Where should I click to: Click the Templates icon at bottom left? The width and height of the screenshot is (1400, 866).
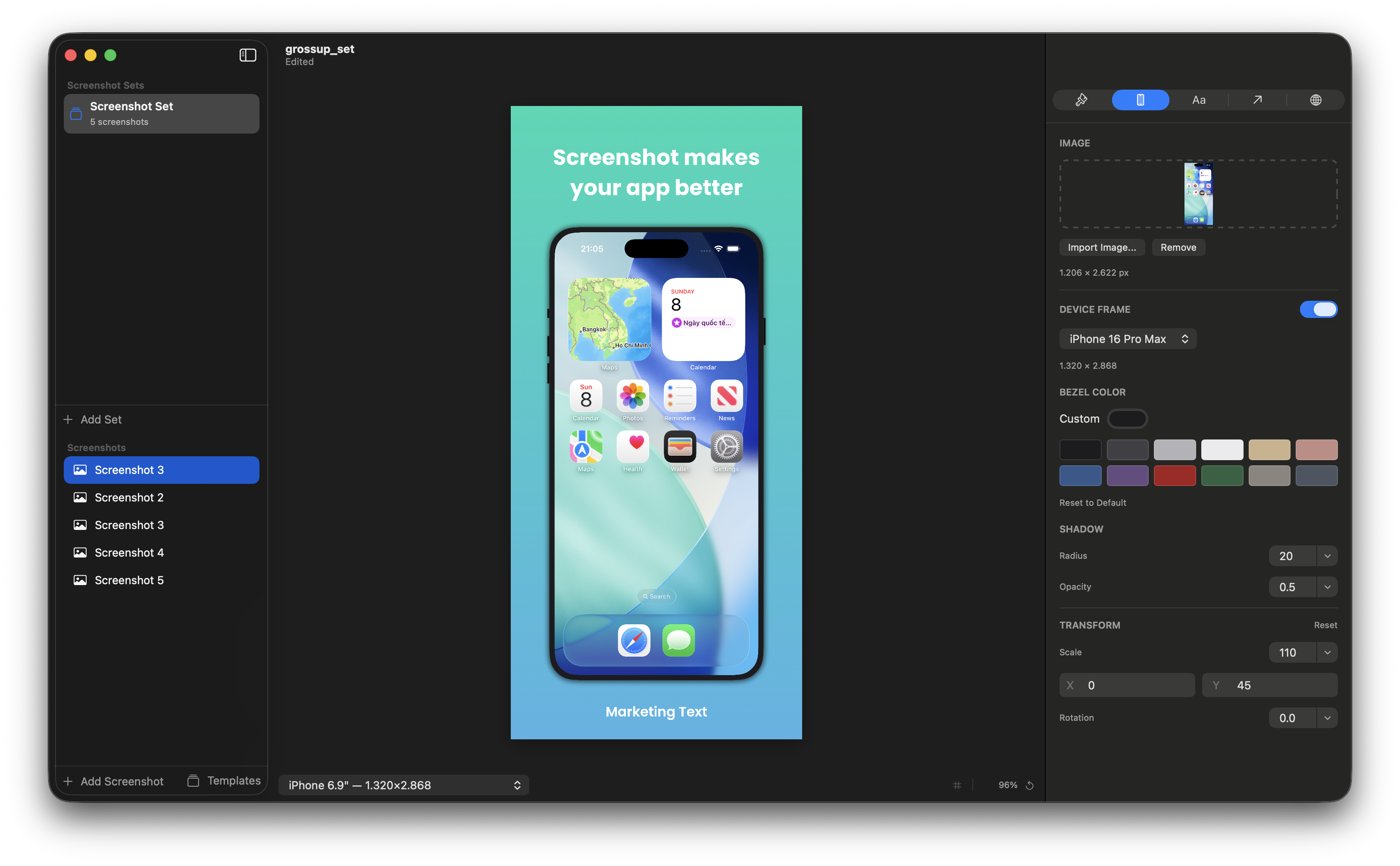click(194, 781)
